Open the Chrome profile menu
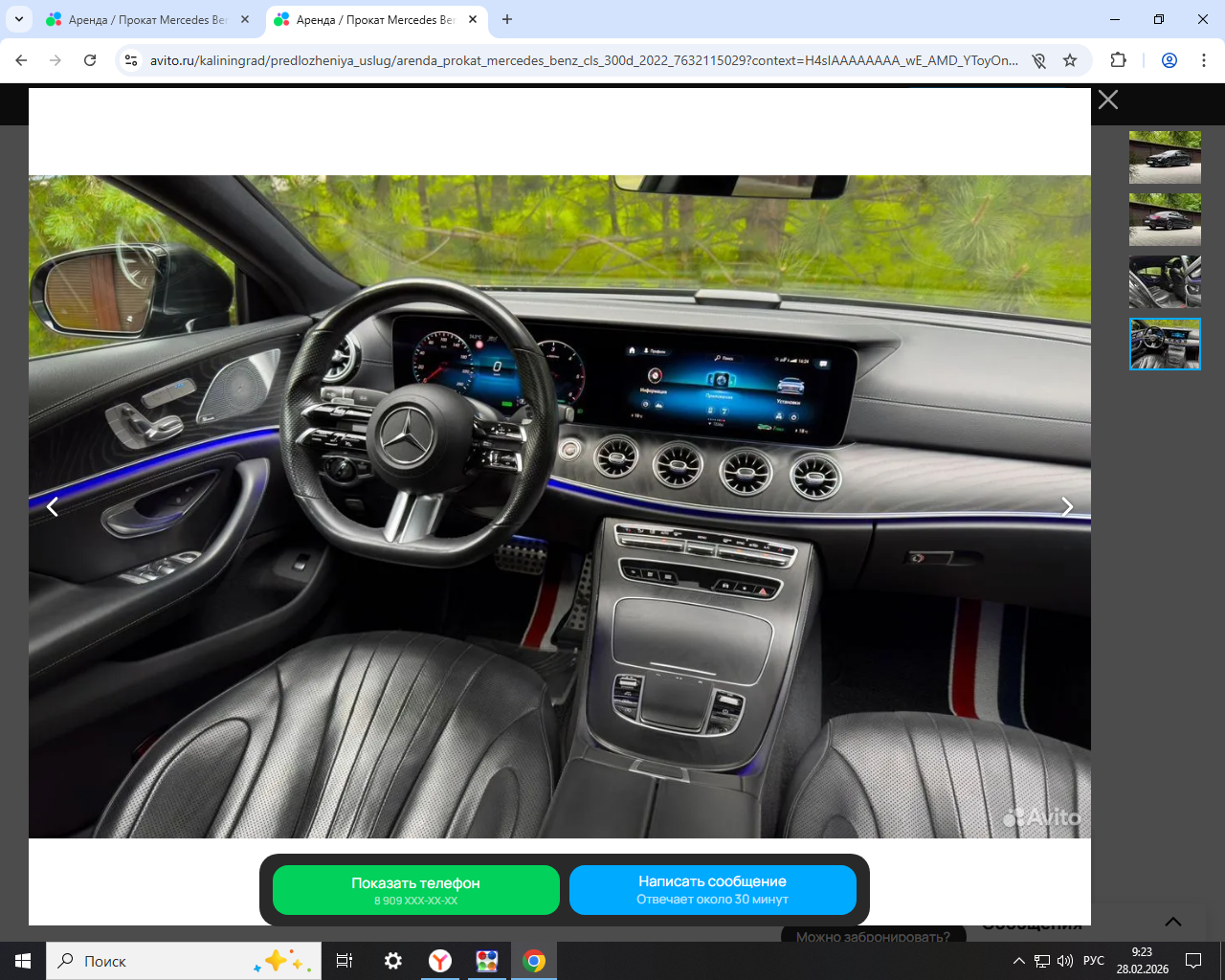1225x980 pixels. click(x=1169, y=60)
